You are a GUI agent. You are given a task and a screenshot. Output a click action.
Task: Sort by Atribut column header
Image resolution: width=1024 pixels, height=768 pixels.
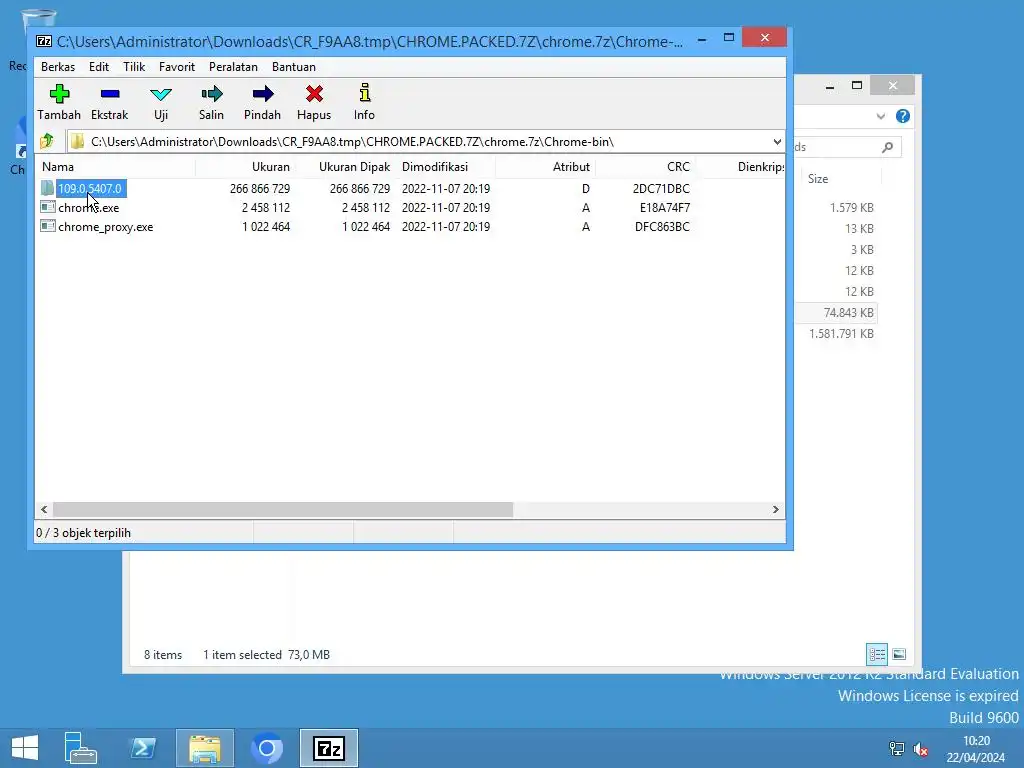(x=545, y=167)
